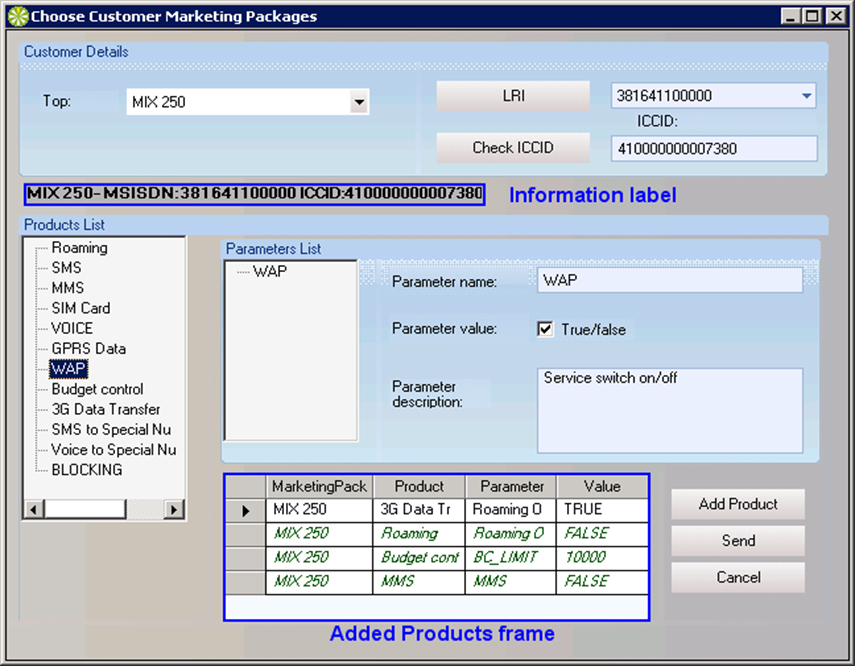
Task: Select BLOCKING item in product tree
Action: 86,470
